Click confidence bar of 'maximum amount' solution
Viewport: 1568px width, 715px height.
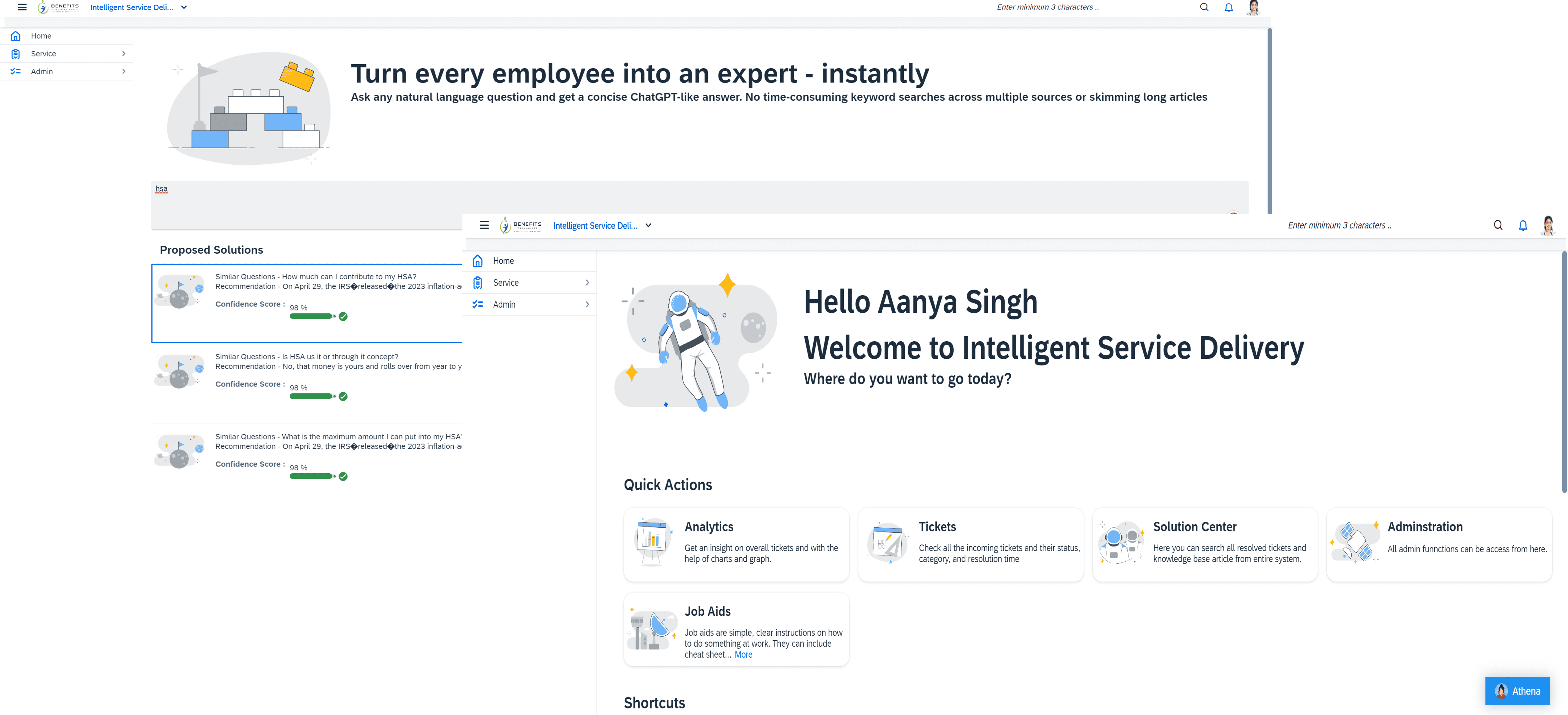point(312,476)
